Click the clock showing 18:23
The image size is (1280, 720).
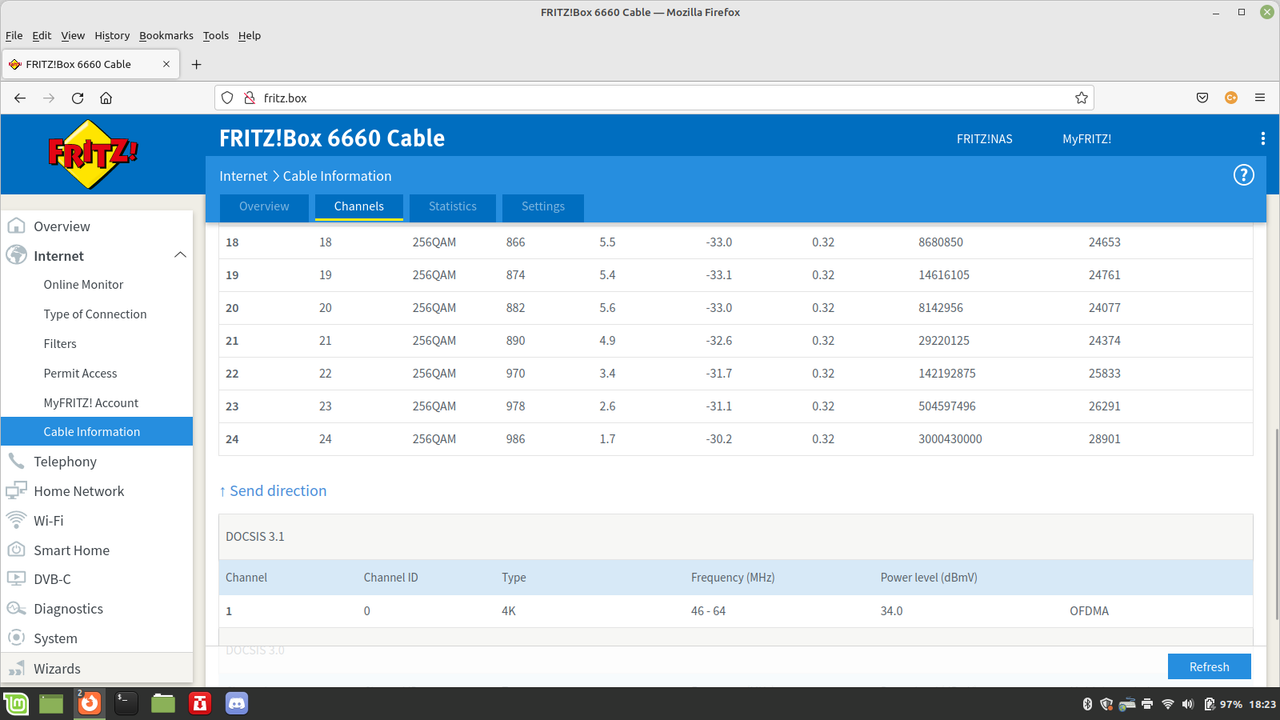coord(1262,704)
